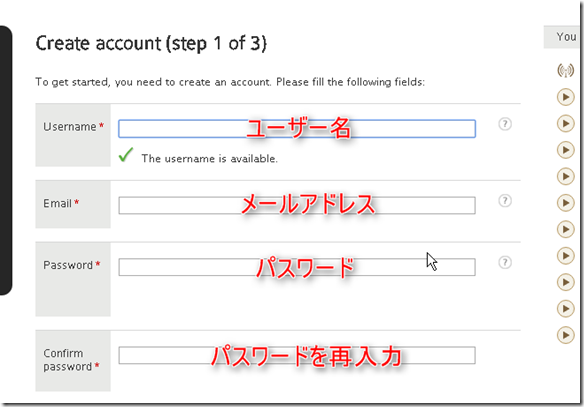This screenshot has width=584, height=407.
Task: Click the first play button in sidebar
Action: pos(565,97)
